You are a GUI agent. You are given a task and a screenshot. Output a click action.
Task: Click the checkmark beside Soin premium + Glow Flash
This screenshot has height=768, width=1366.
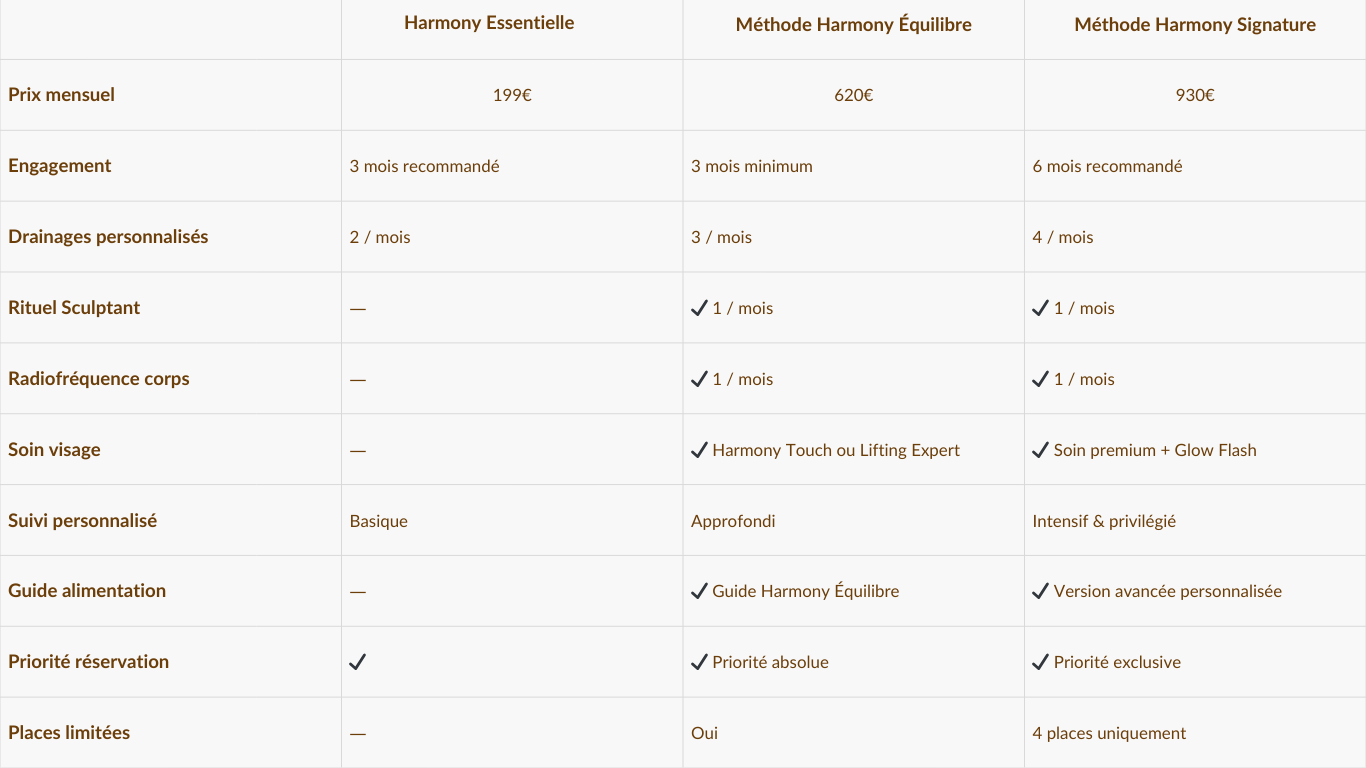coord(1041,450)
